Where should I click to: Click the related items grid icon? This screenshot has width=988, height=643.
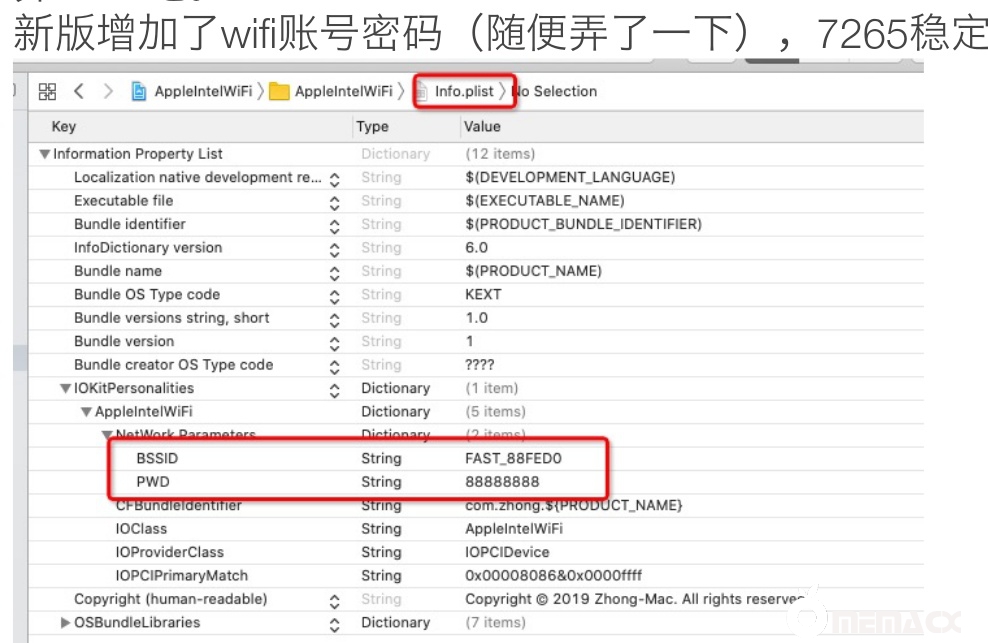47,91
